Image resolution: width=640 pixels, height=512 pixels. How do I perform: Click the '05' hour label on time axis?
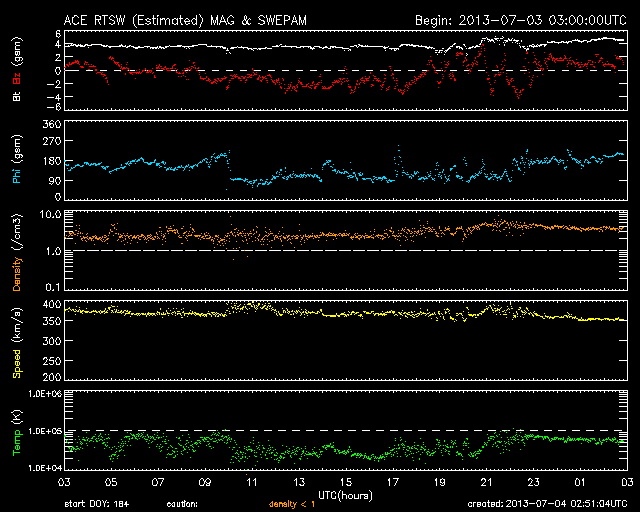click(x=111, y=482)
